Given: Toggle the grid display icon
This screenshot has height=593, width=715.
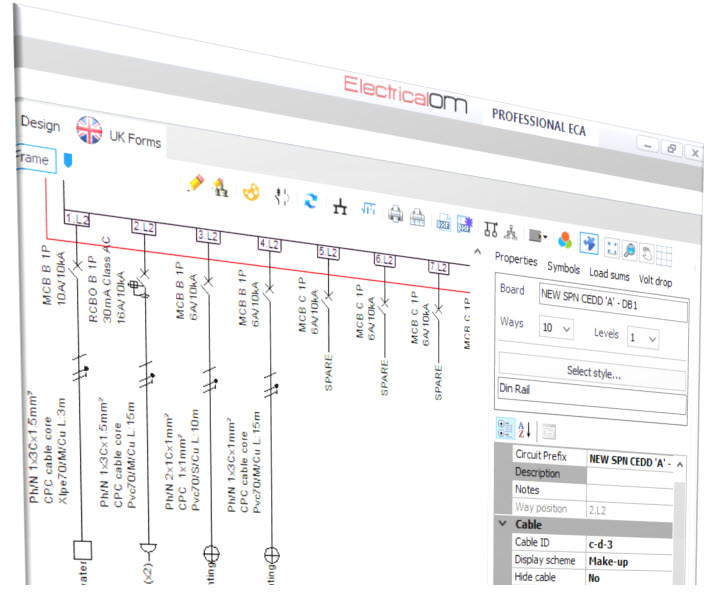Looking at the screenshot, I should (664, 256).
